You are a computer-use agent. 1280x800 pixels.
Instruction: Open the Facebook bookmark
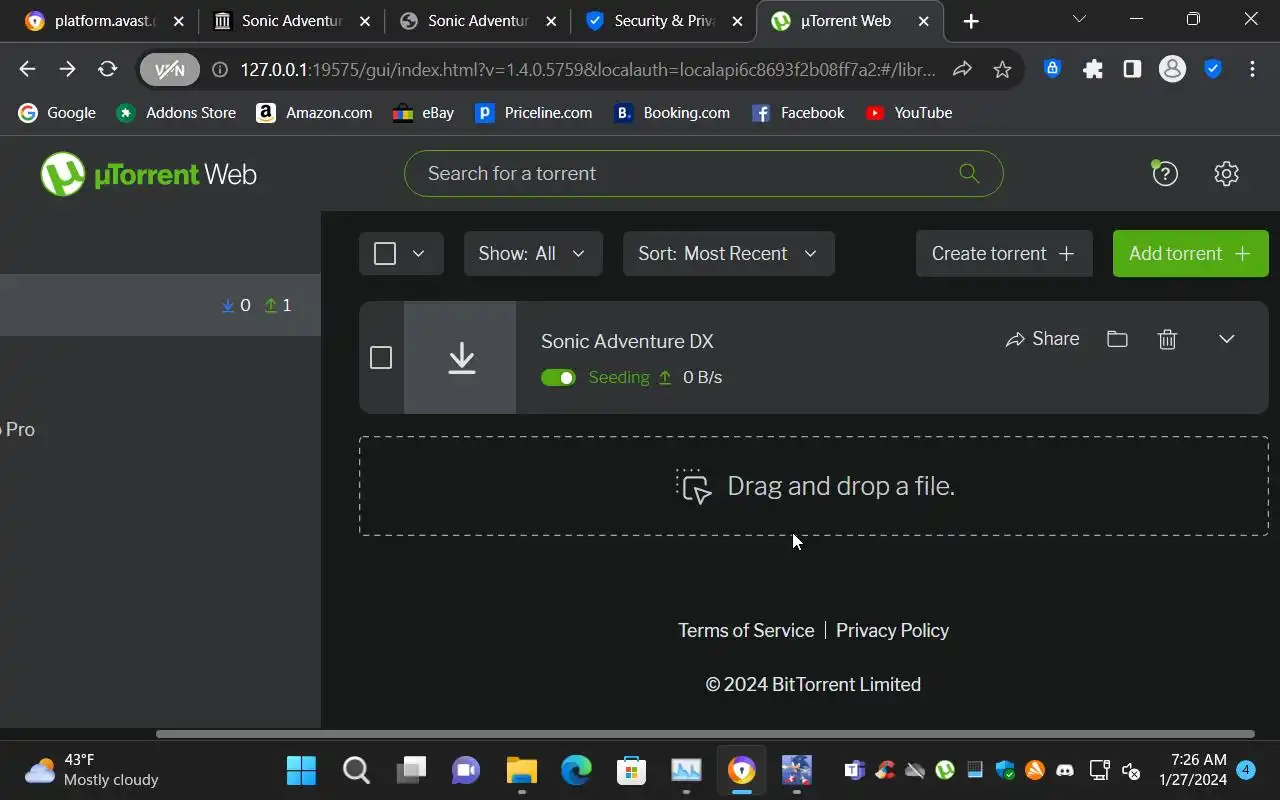point(798,113)
